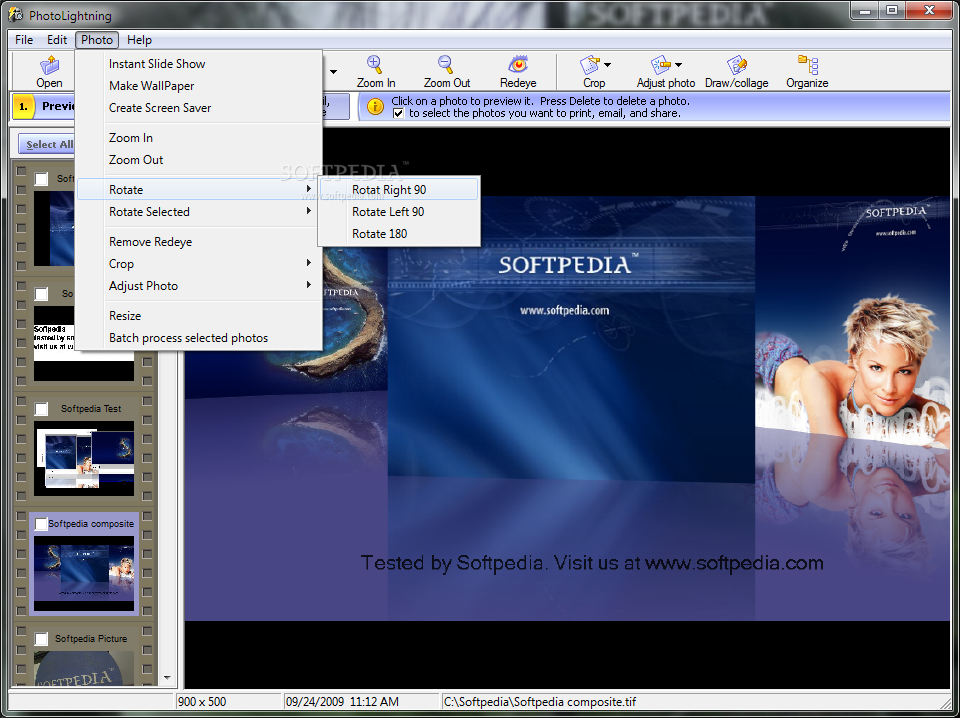Click the Softpedia Picture caption label
Viewport: 960px width, 718px height.
91,639
